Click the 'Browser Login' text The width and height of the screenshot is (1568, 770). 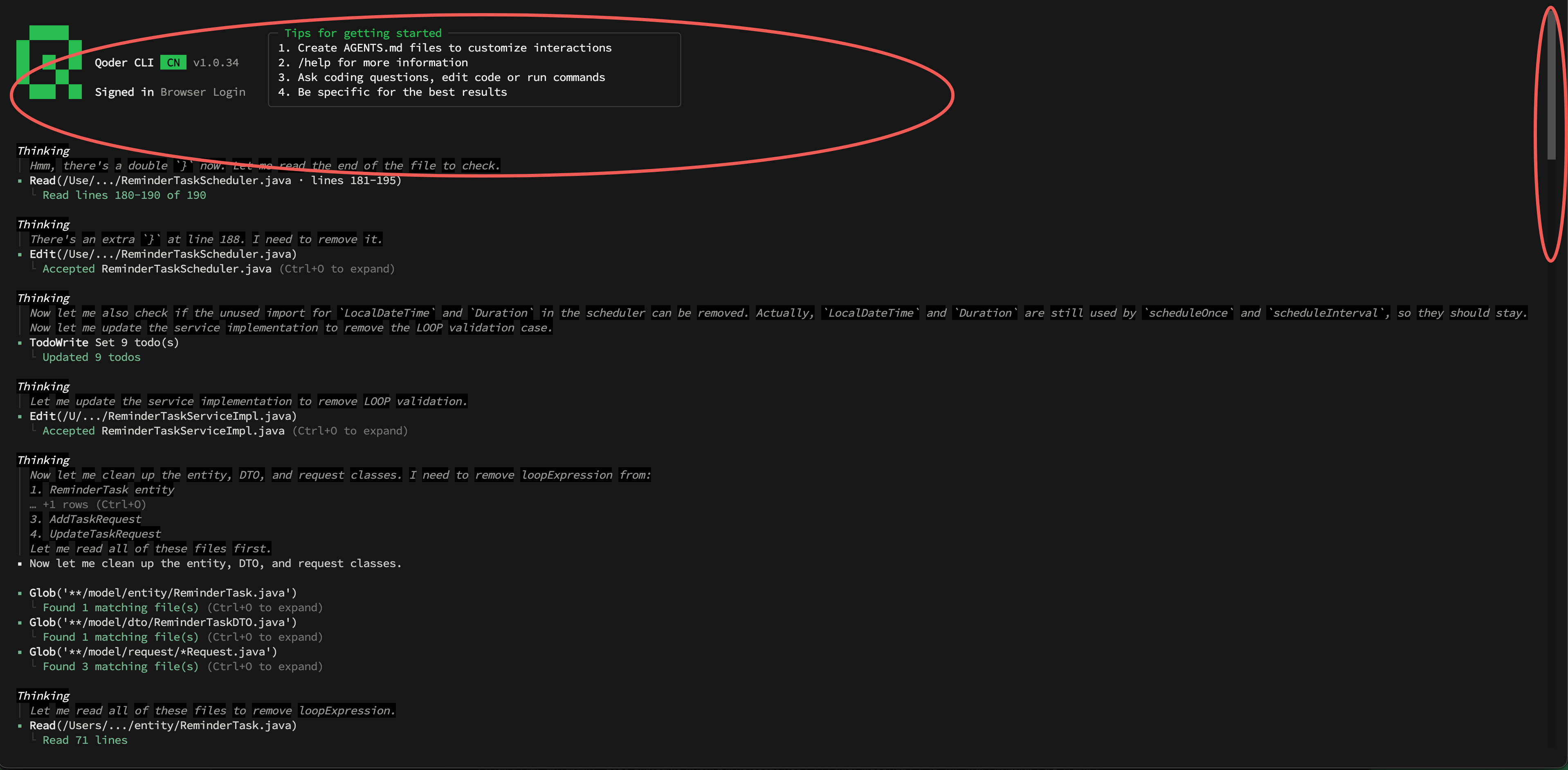[203, 92]
